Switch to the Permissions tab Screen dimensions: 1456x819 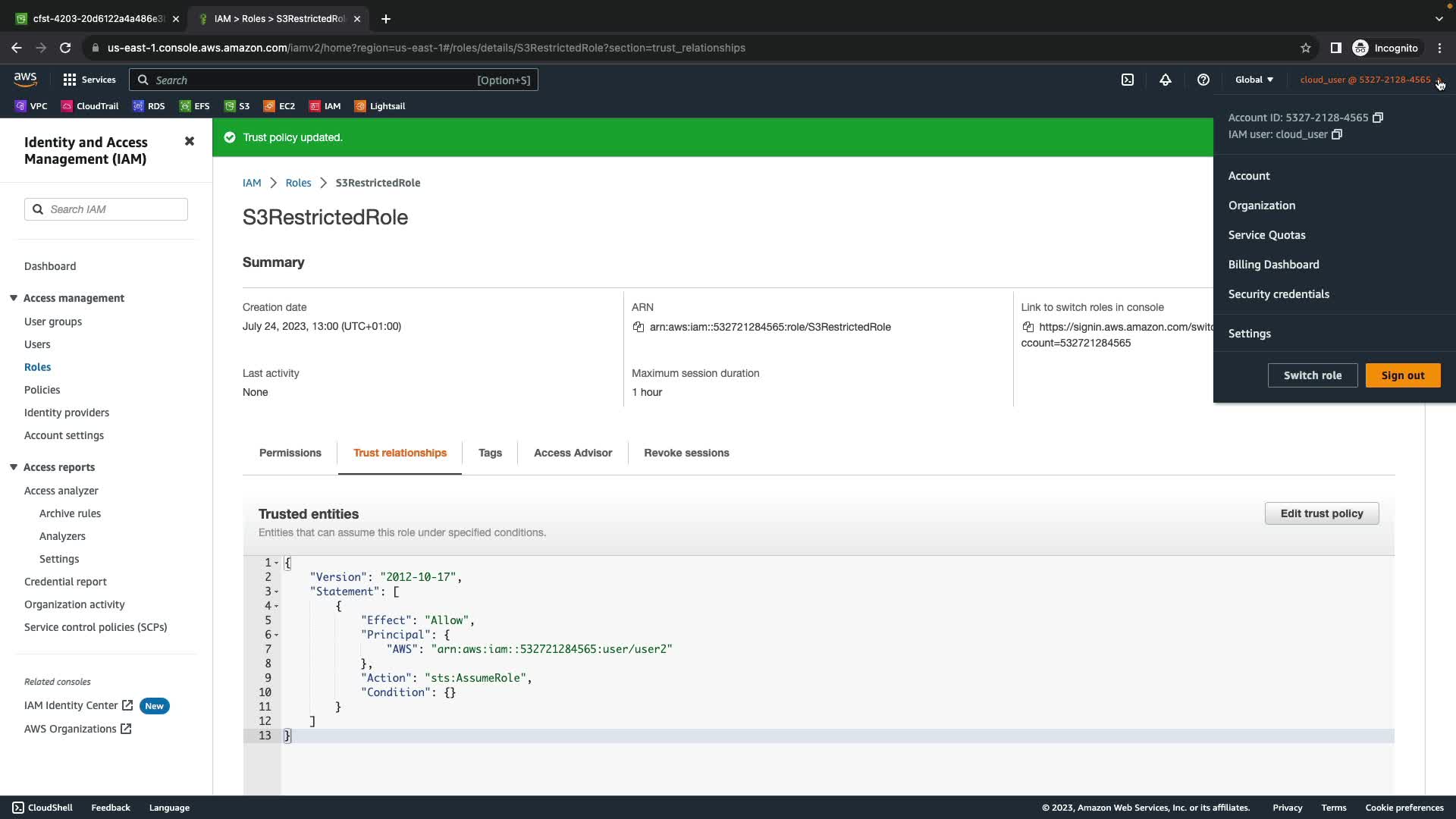click(290, 453)
